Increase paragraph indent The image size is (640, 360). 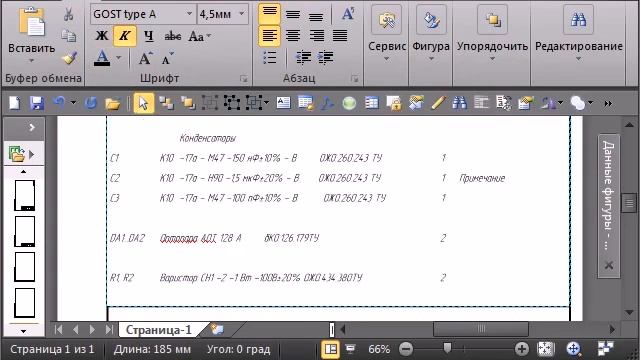pyautogui.click(x=325, y=58)
